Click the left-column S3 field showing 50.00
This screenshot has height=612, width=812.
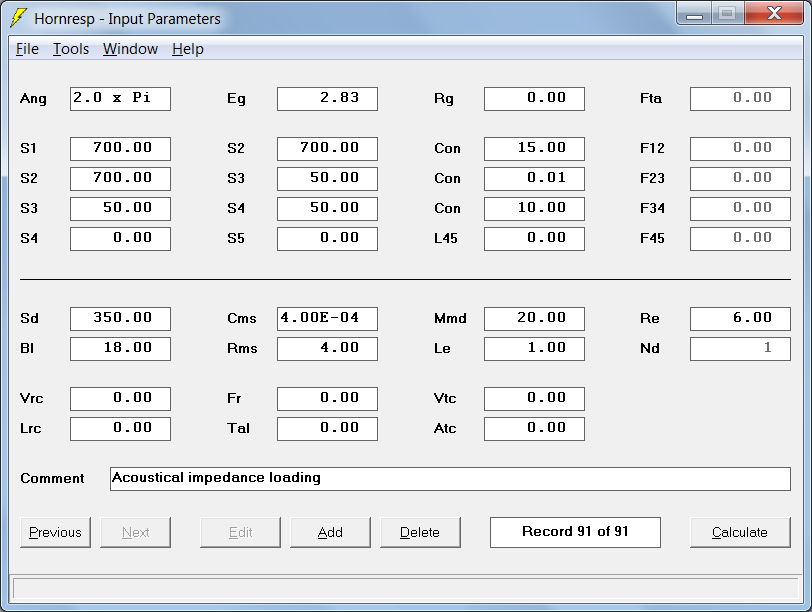(x=120, y=209)
